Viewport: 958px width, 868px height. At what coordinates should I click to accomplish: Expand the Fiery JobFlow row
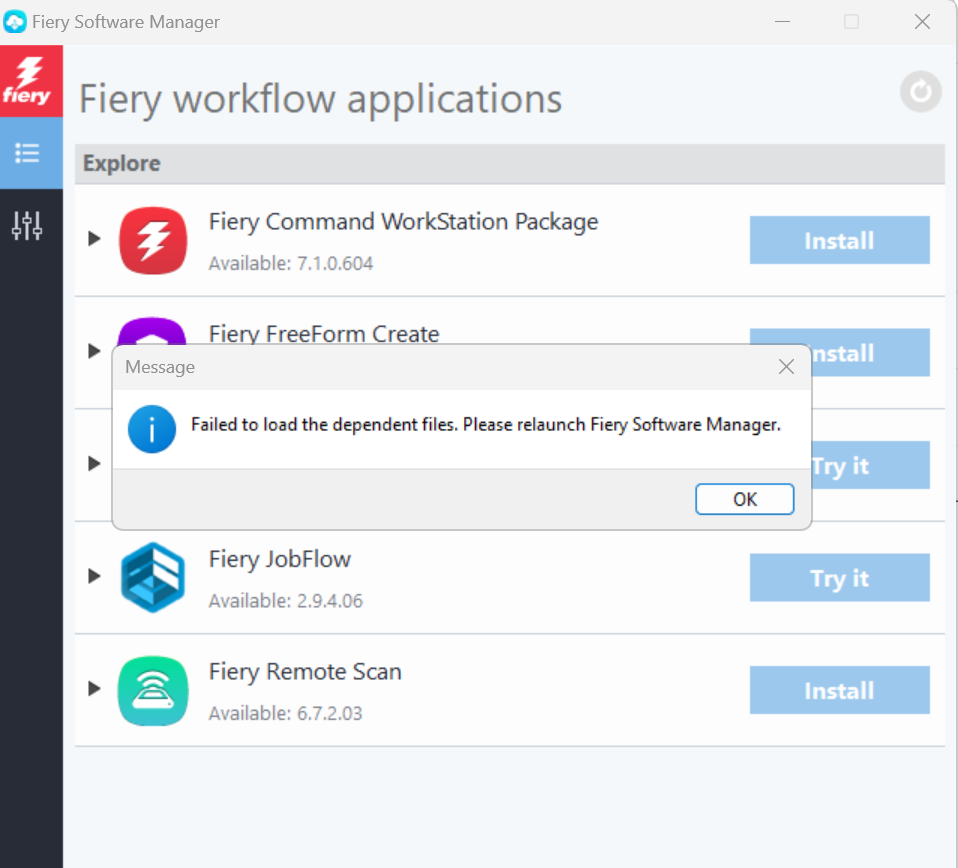(x=94, y=575)
